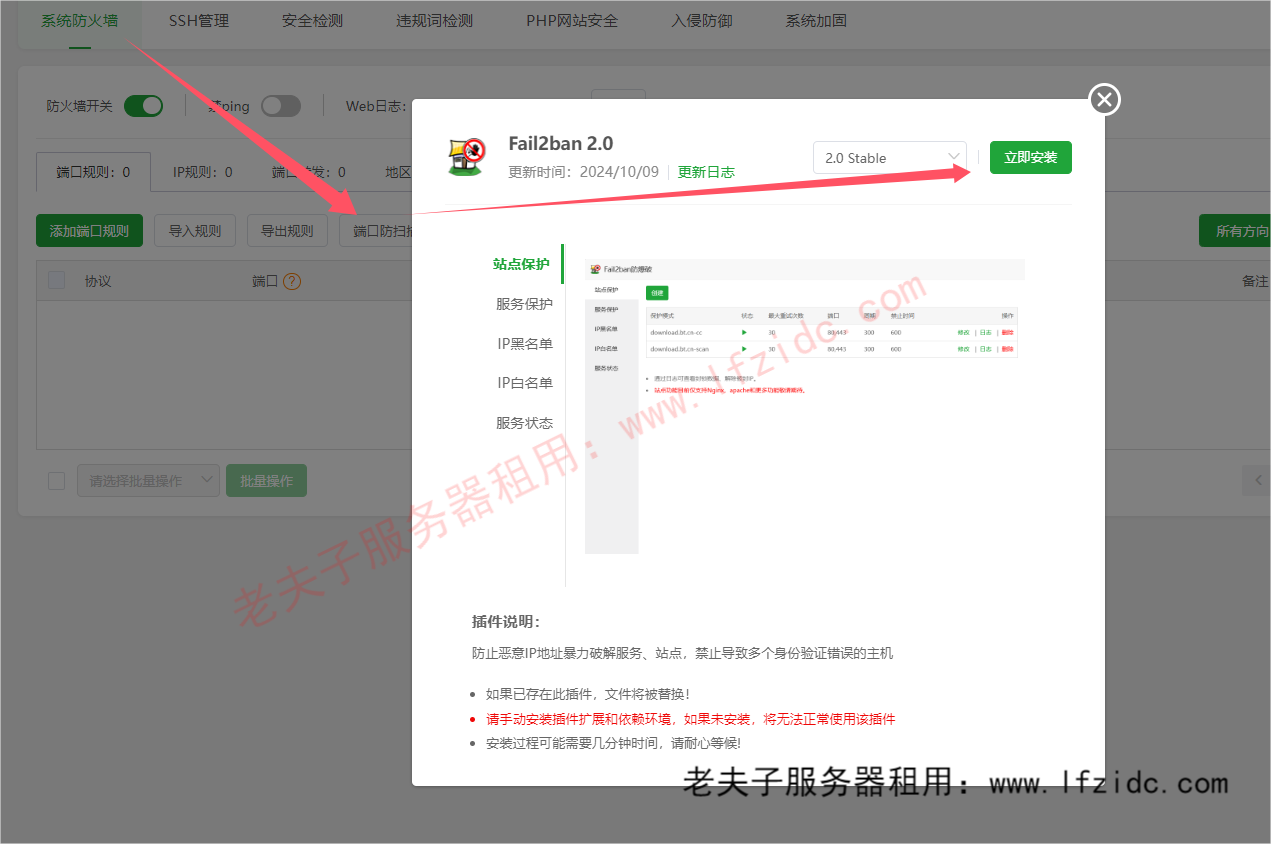Switch to the PHP网站安全 tab

coord(572,20)
